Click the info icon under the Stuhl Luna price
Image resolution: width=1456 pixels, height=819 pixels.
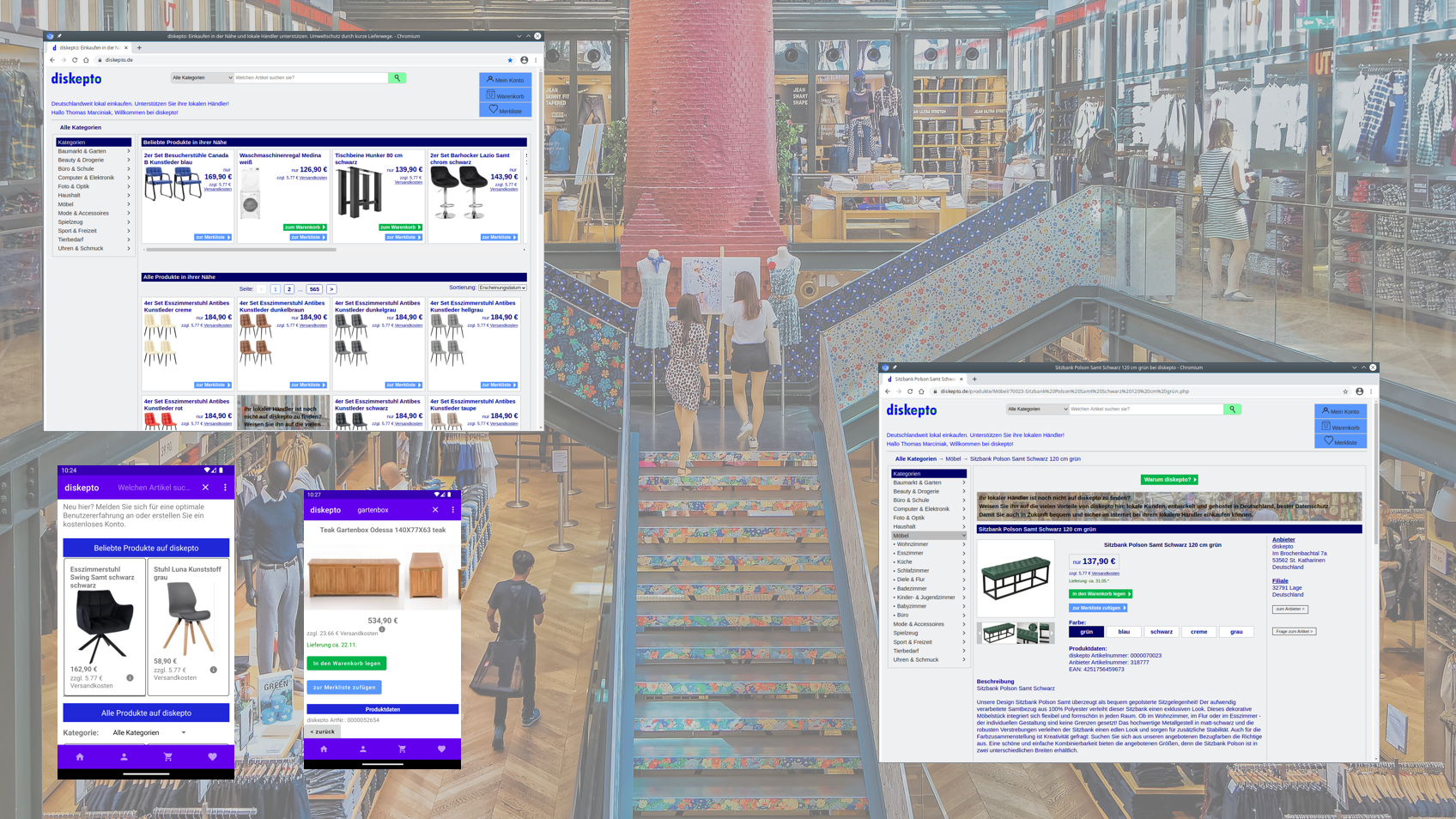[213, 670]
